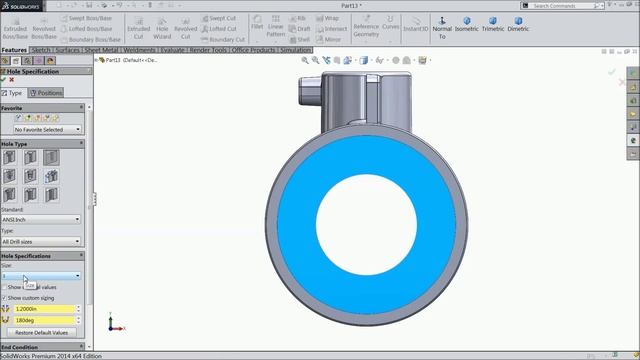Click the Search Commands box
Screen dimensions: 640x360
(x=561, y=6)
